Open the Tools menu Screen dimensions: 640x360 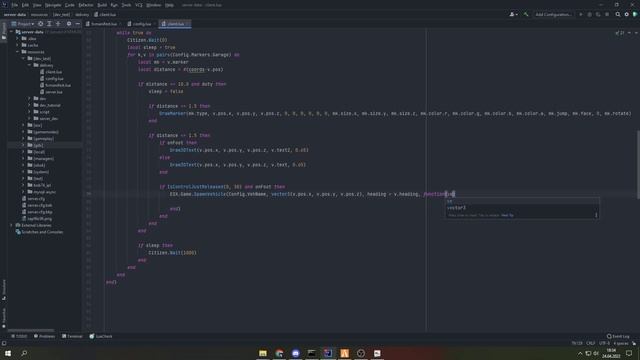click(x=126, y=5)
